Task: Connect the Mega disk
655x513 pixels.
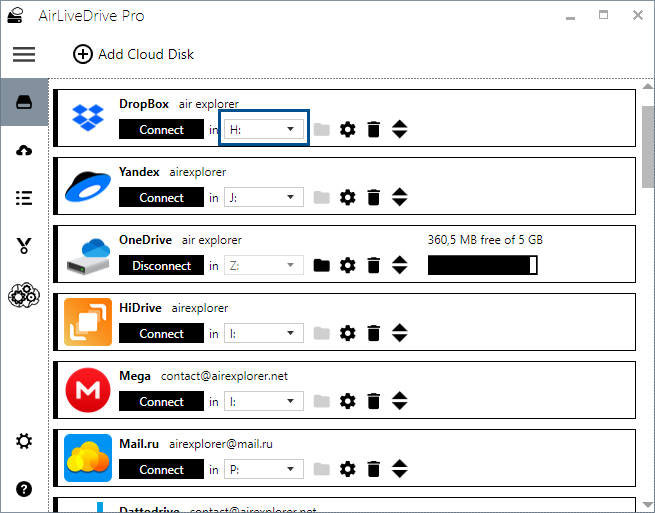Action: click(161, 401)
